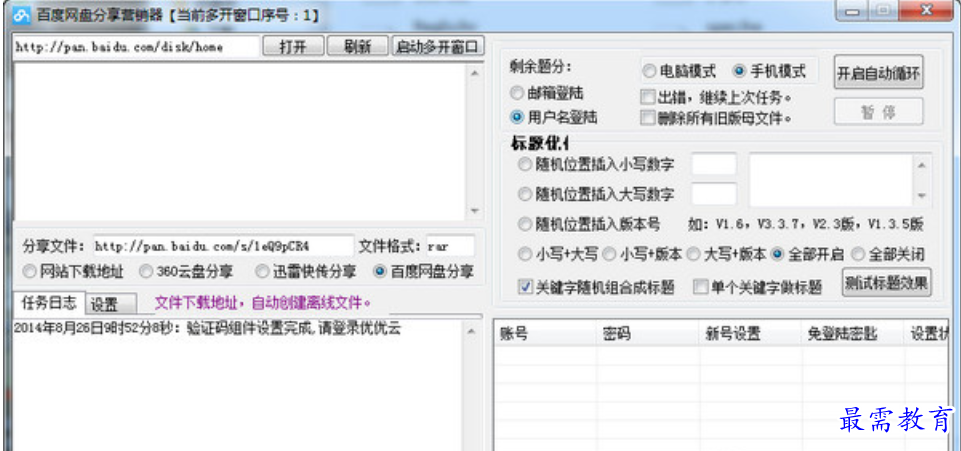Image resolution: width=961 pixels, height=451 pixels.
Task: Select 手机模式 radio button
Action: coord(769,71)
